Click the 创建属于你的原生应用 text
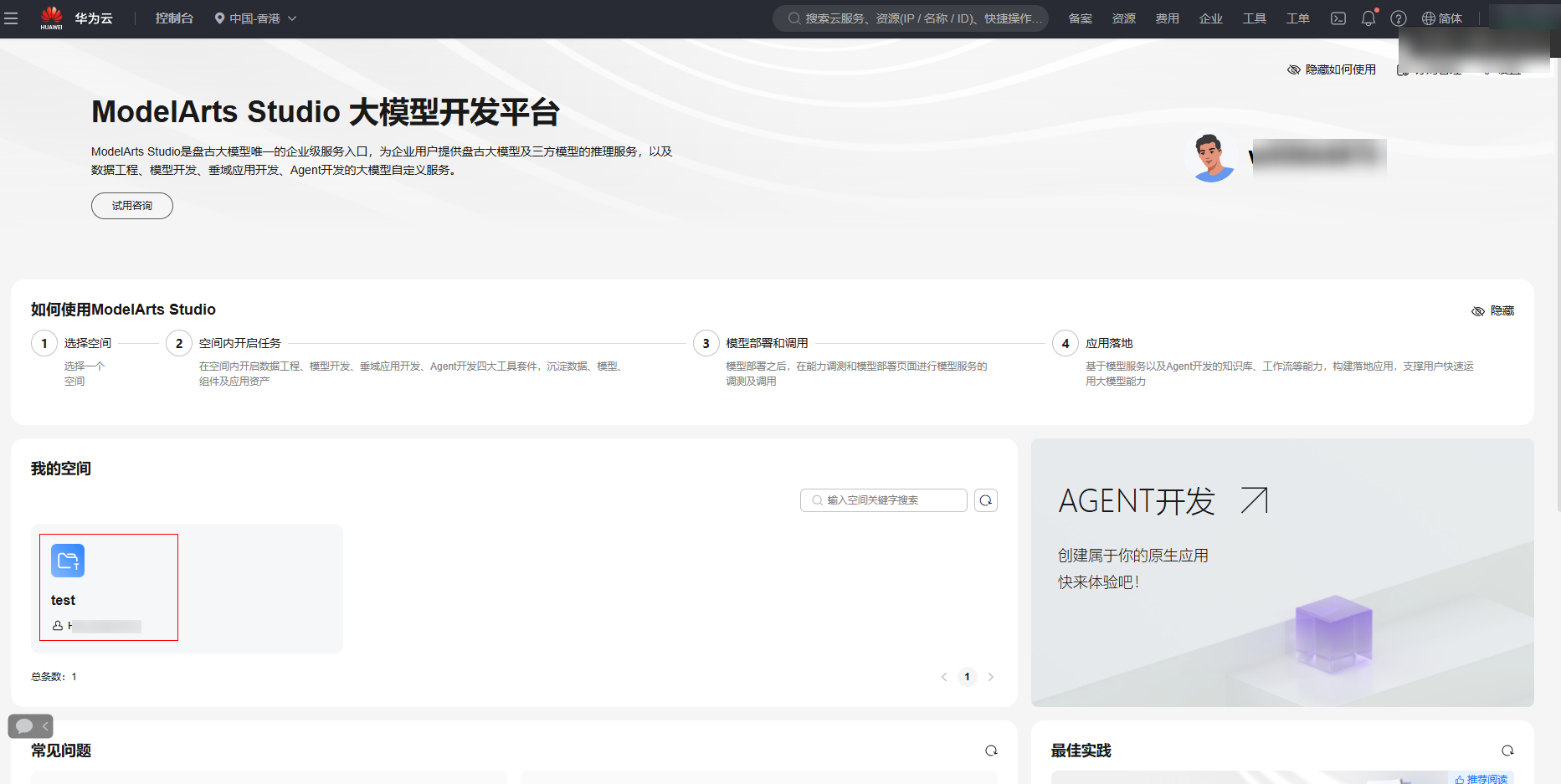The height and width of the screenshot is (784, 1561). (1133, 556)
